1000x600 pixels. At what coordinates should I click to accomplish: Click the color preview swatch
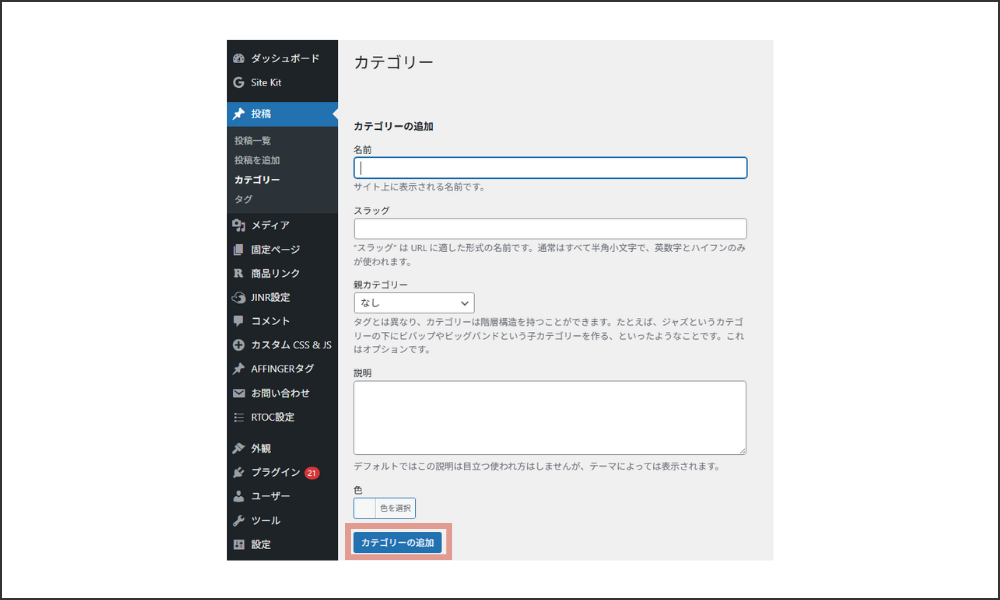pos(365,508)
